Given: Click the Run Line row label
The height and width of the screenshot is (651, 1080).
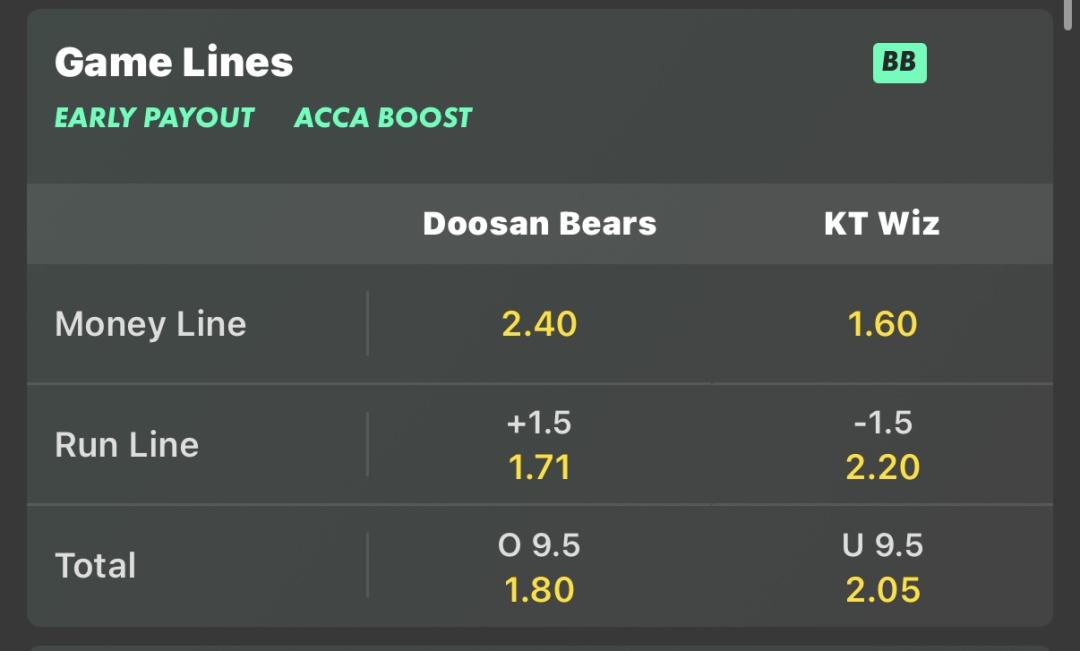Looking at the screenshot, I should tap(127, 444).
